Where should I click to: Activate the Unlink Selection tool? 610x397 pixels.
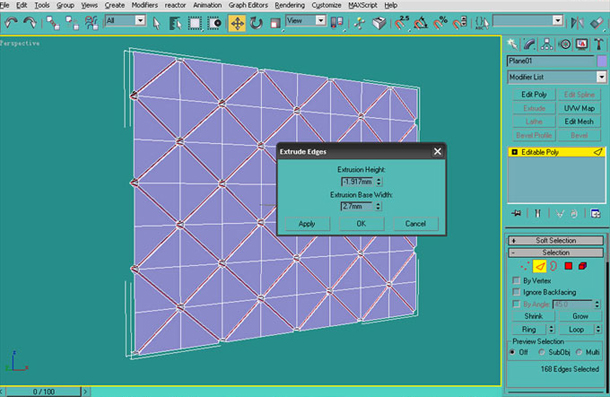coord(72,23)
